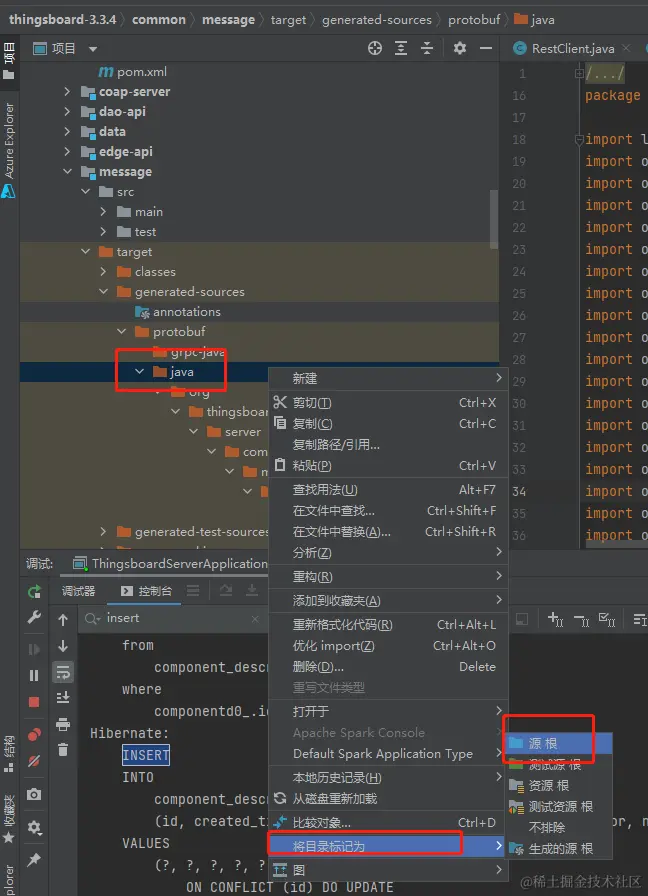The height and width of the screenshot is (896, 648).
Task: Select 源 根 in mark directory submenu
Action: [x=559, y=743]
